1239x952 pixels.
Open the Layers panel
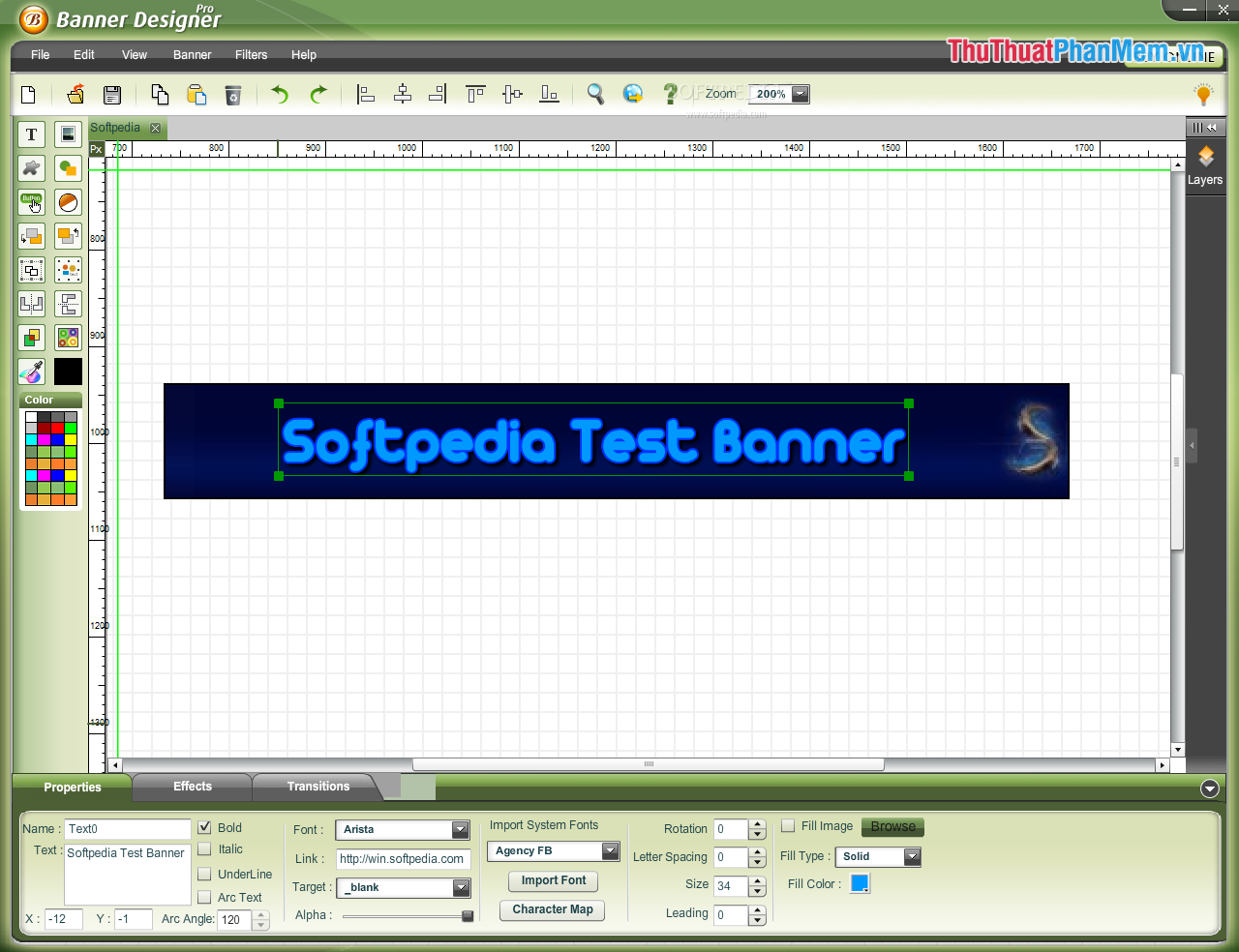click(x=1205, y=165)
